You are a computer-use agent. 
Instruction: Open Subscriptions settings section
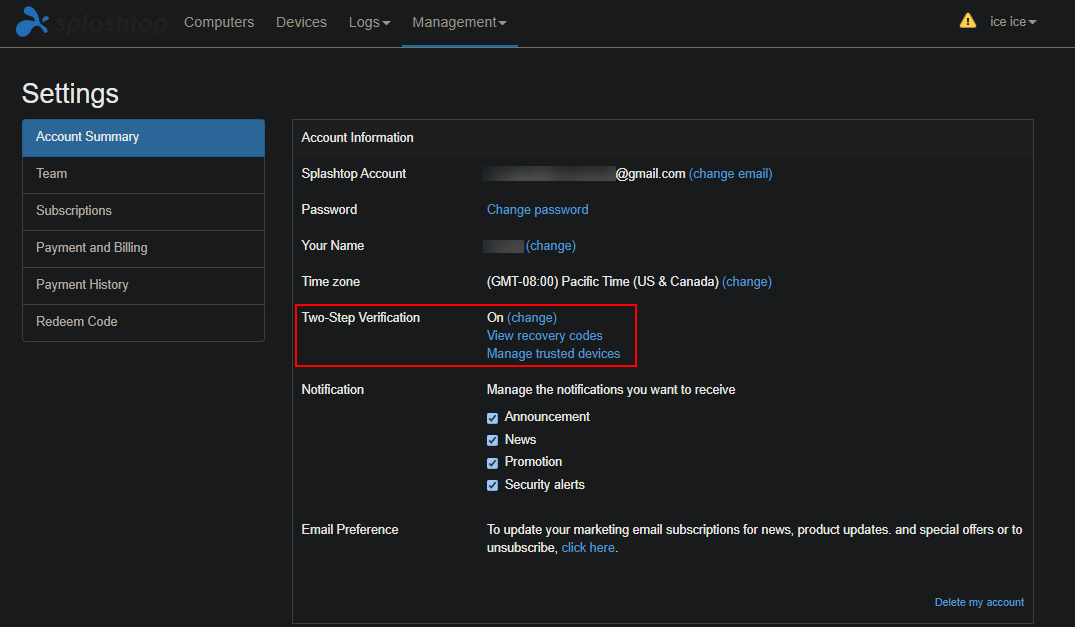pos(143,211)
